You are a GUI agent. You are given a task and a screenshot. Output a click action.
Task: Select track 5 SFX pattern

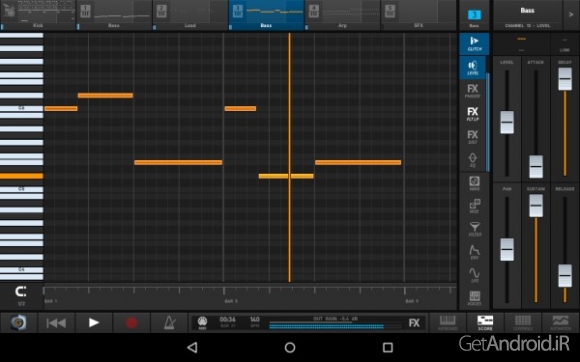(419, 15)
